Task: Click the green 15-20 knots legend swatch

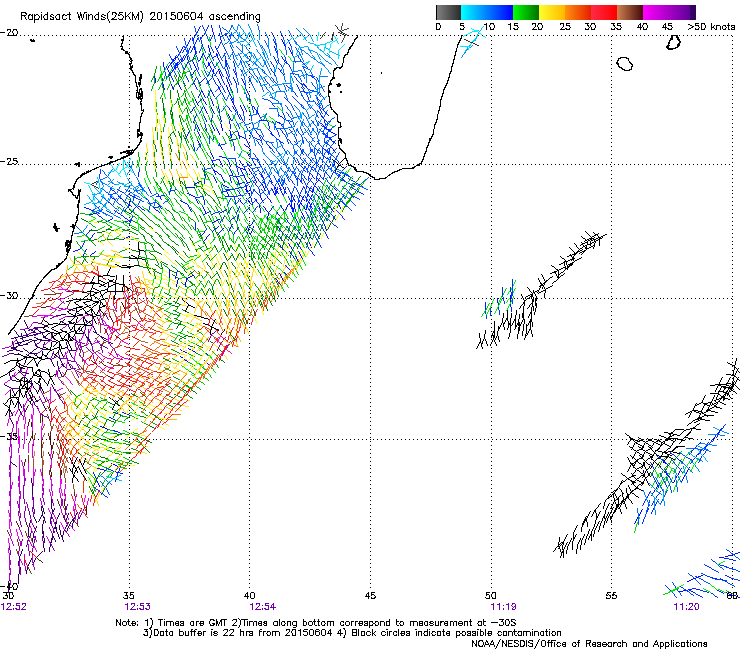Action: [x=526, y=12]
